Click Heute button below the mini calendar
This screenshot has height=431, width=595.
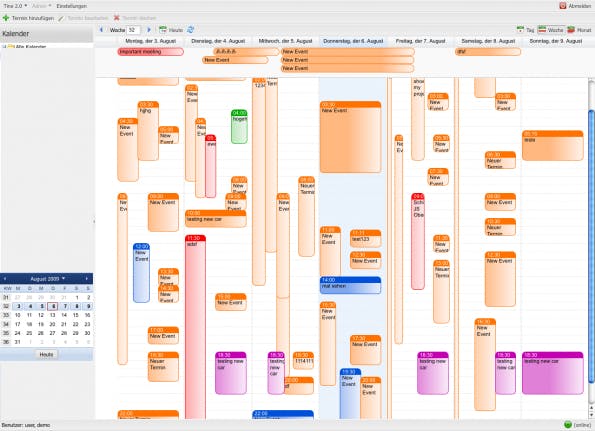46,354
